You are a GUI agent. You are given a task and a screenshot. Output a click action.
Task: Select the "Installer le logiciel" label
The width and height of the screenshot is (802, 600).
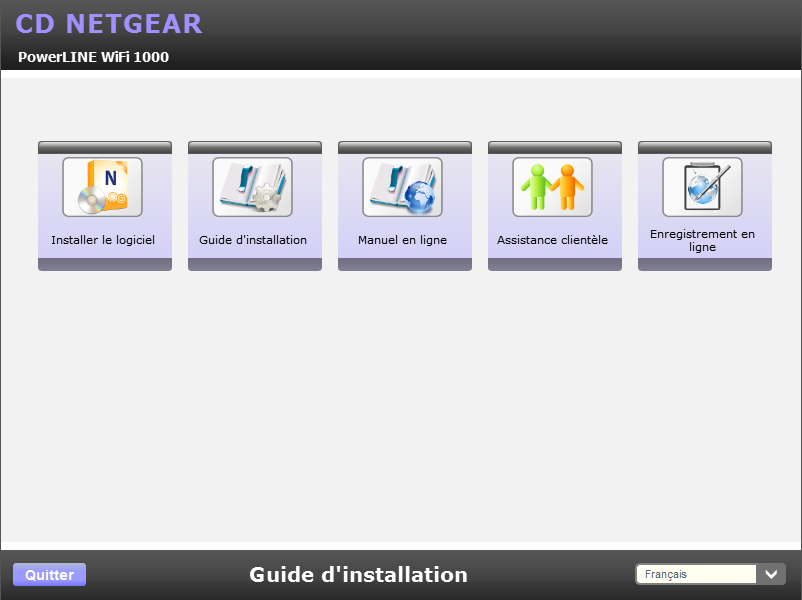[103, 240]
